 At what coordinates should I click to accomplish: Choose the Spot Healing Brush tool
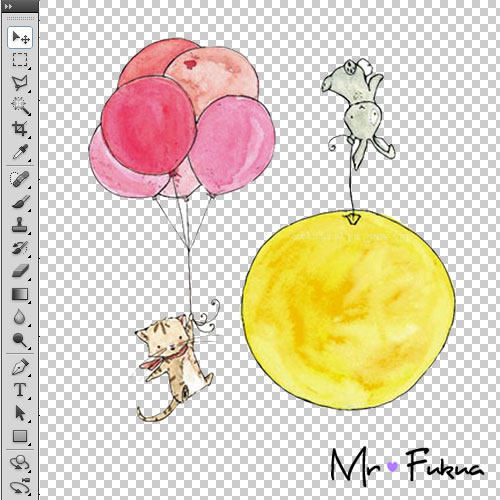pyautogui.click(x=20, y=179)
